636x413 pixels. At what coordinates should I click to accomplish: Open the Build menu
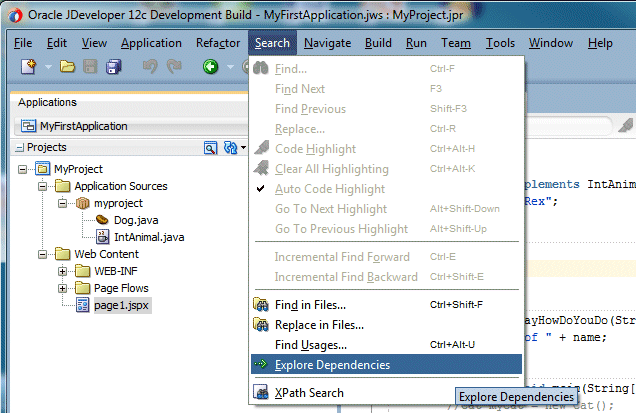click(378, 43)
